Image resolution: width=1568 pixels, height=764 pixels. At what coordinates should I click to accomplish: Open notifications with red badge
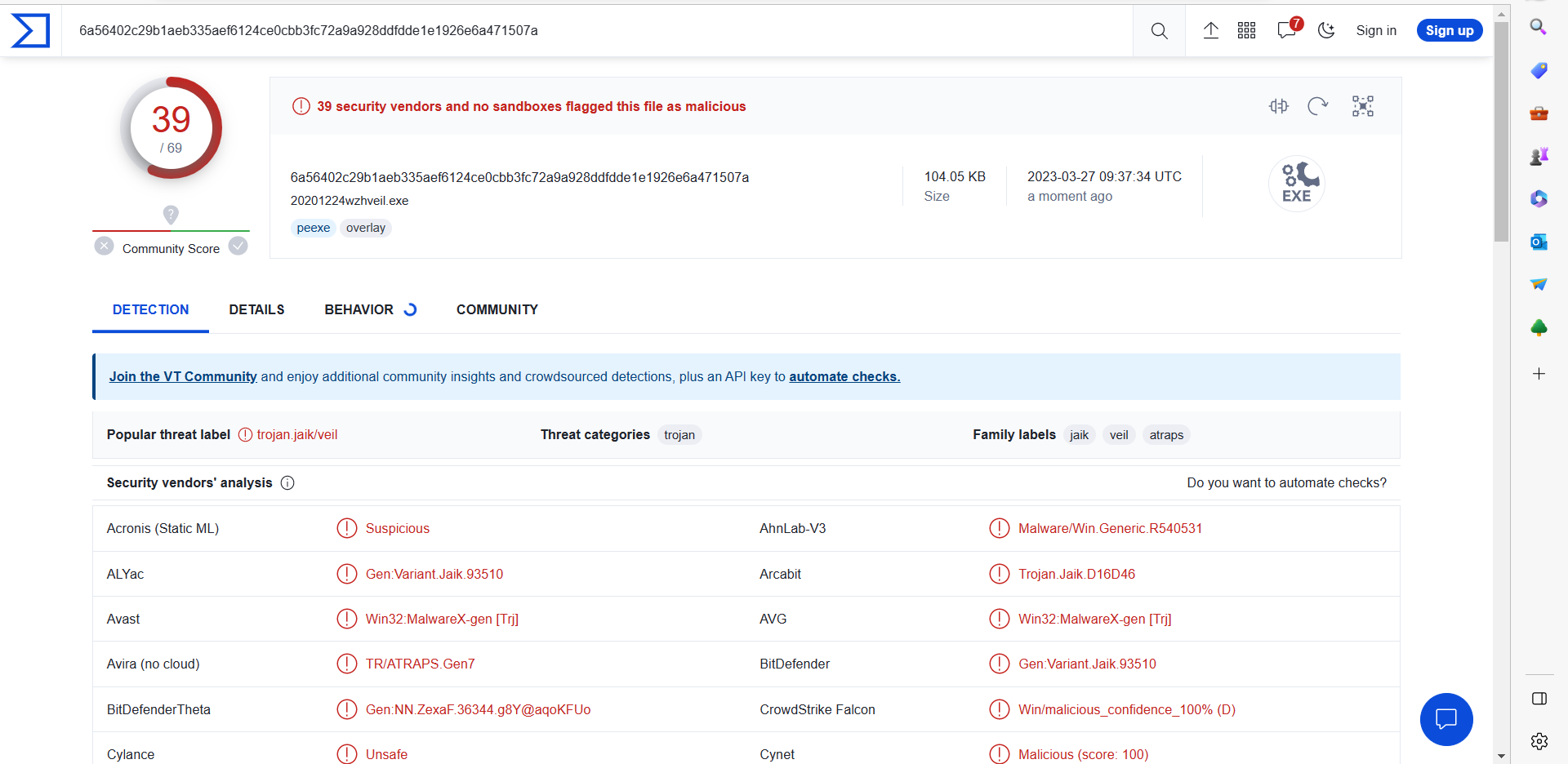coord(1287,30)
